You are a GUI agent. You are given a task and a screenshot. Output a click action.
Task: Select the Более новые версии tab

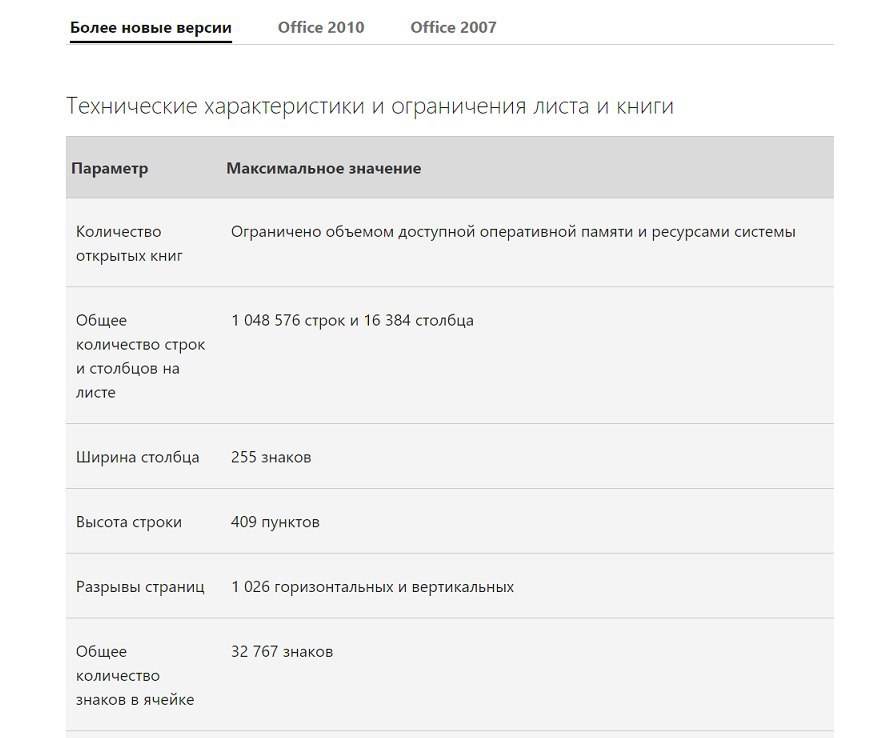pyautogui.click(x=151, y=27)
